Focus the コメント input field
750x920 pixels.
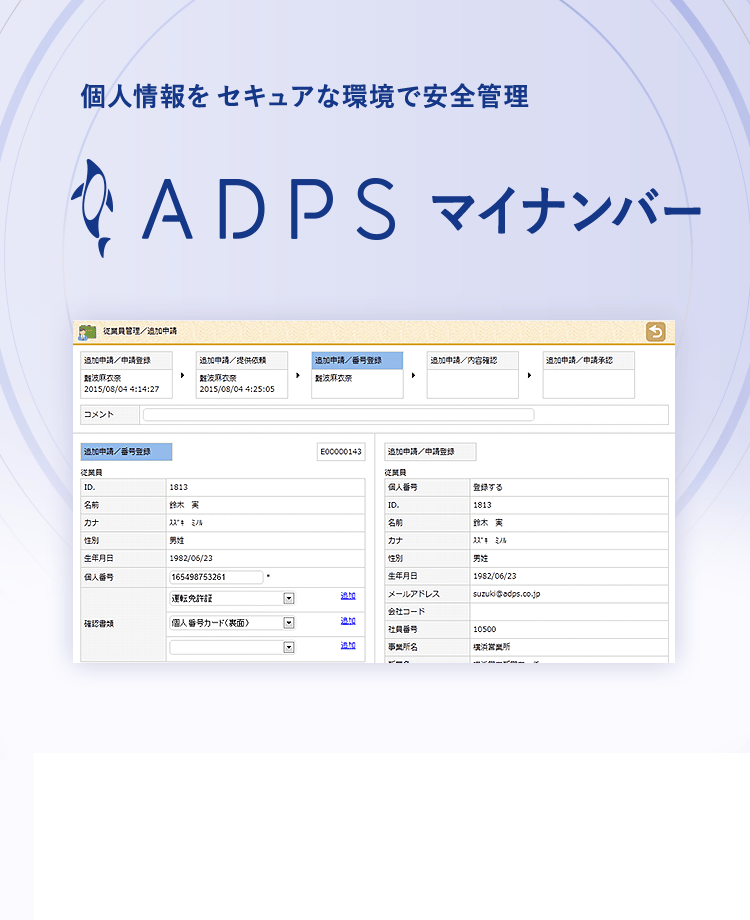pyautogui.click(x=339, y=415)
